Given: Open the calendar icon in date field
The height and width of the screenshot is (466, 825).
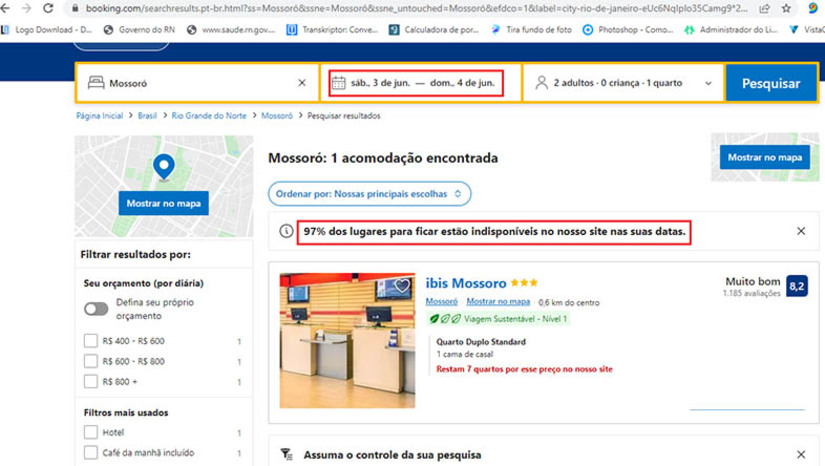Looking at the screenshot, I should [x=339, y=83].
